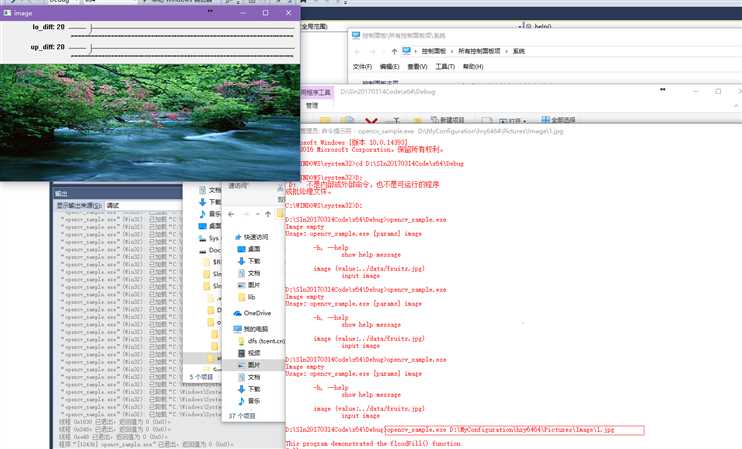
Task: Click 'This program demonstrated the floodFill() function' line
Action: tap(373, 444)
